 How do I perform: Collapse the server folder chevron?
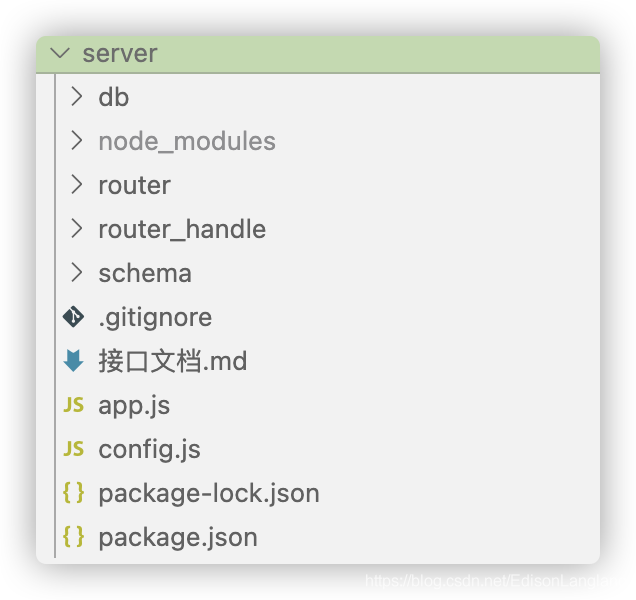(x=60, y=54)
